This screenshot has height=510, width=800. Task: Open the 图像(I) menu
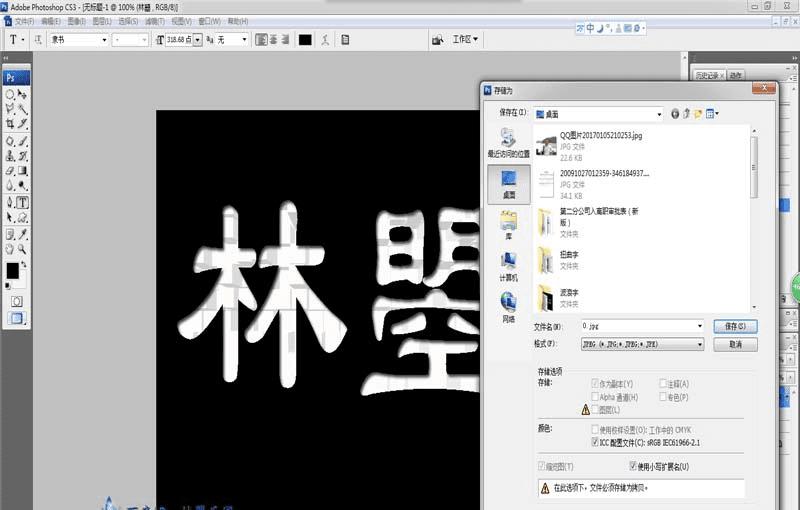click(77, 21)
